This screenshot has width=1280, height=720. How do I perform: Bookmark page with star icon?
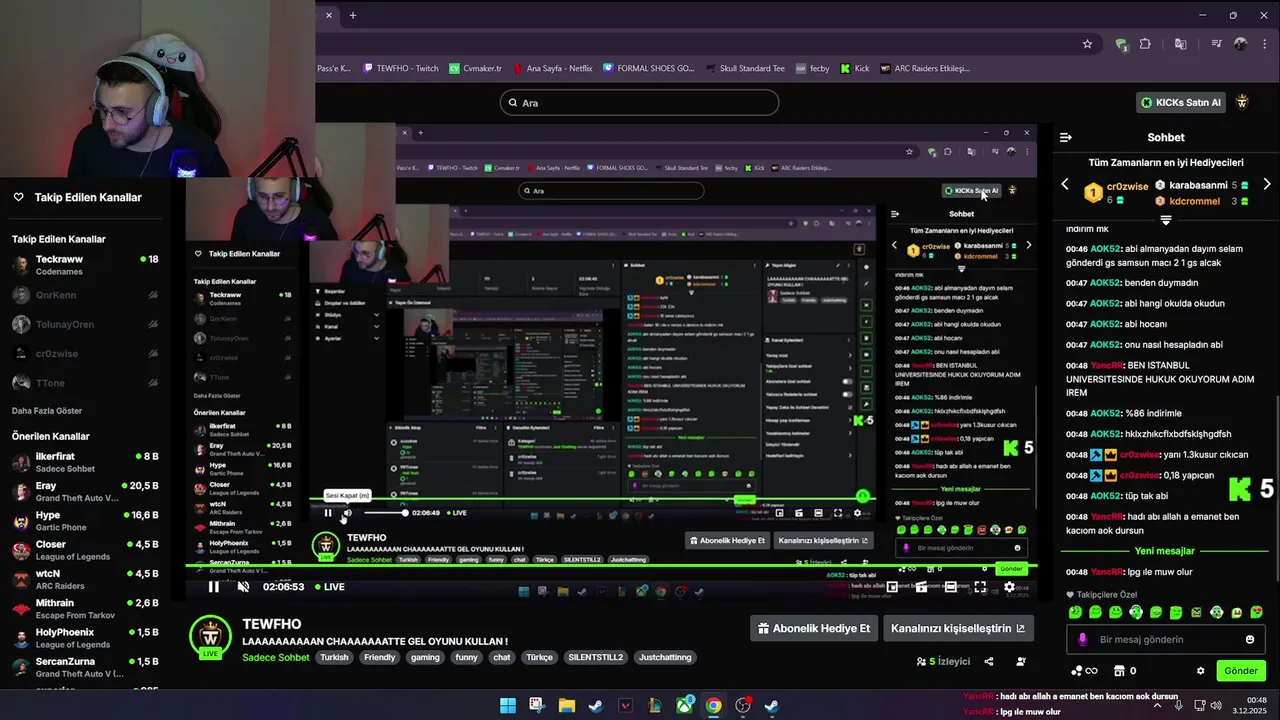[1087, 44]
